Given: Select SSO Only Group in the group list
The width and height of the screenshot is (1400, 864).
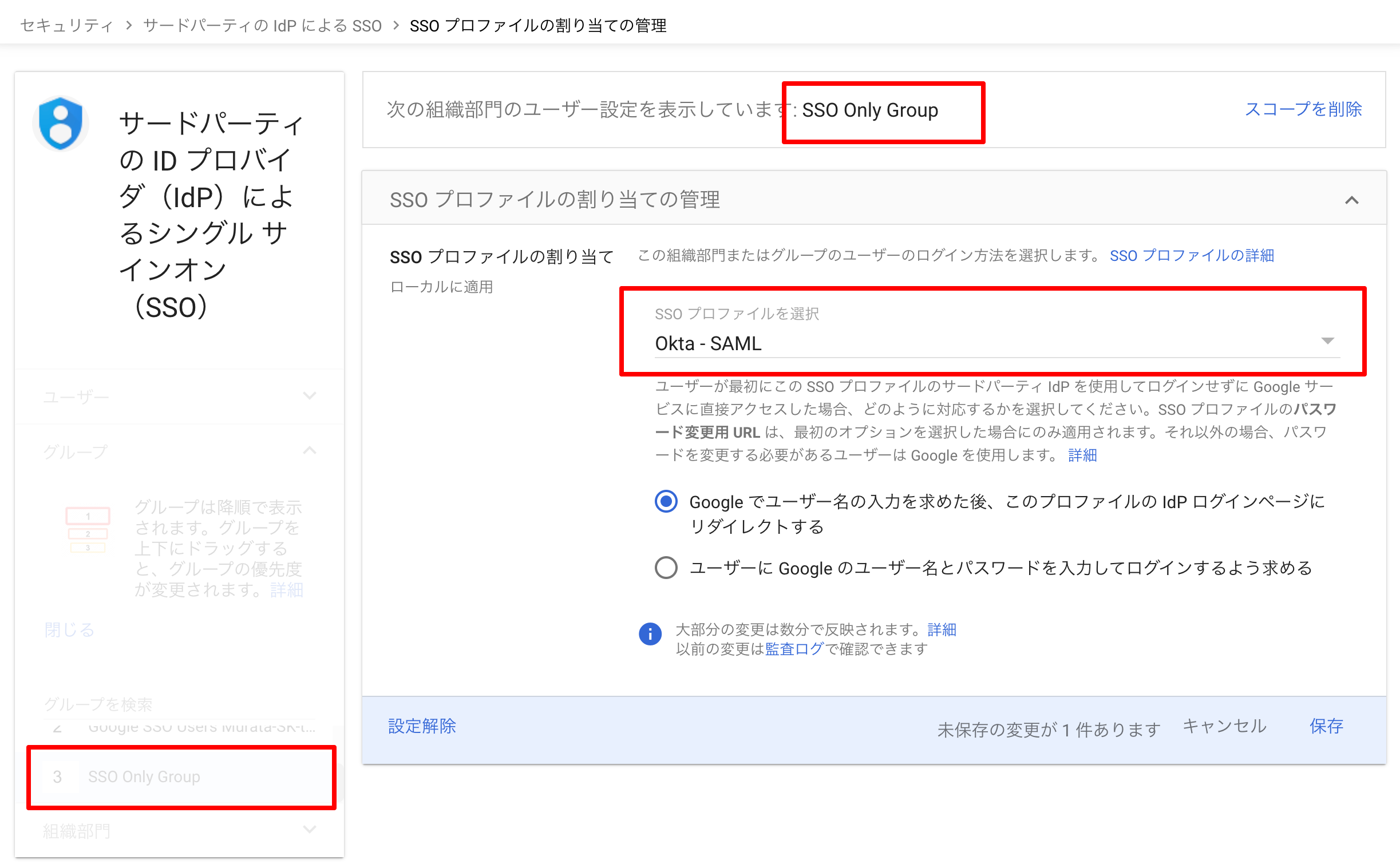Looking at the screenshot, I should [x=144, y=777].
